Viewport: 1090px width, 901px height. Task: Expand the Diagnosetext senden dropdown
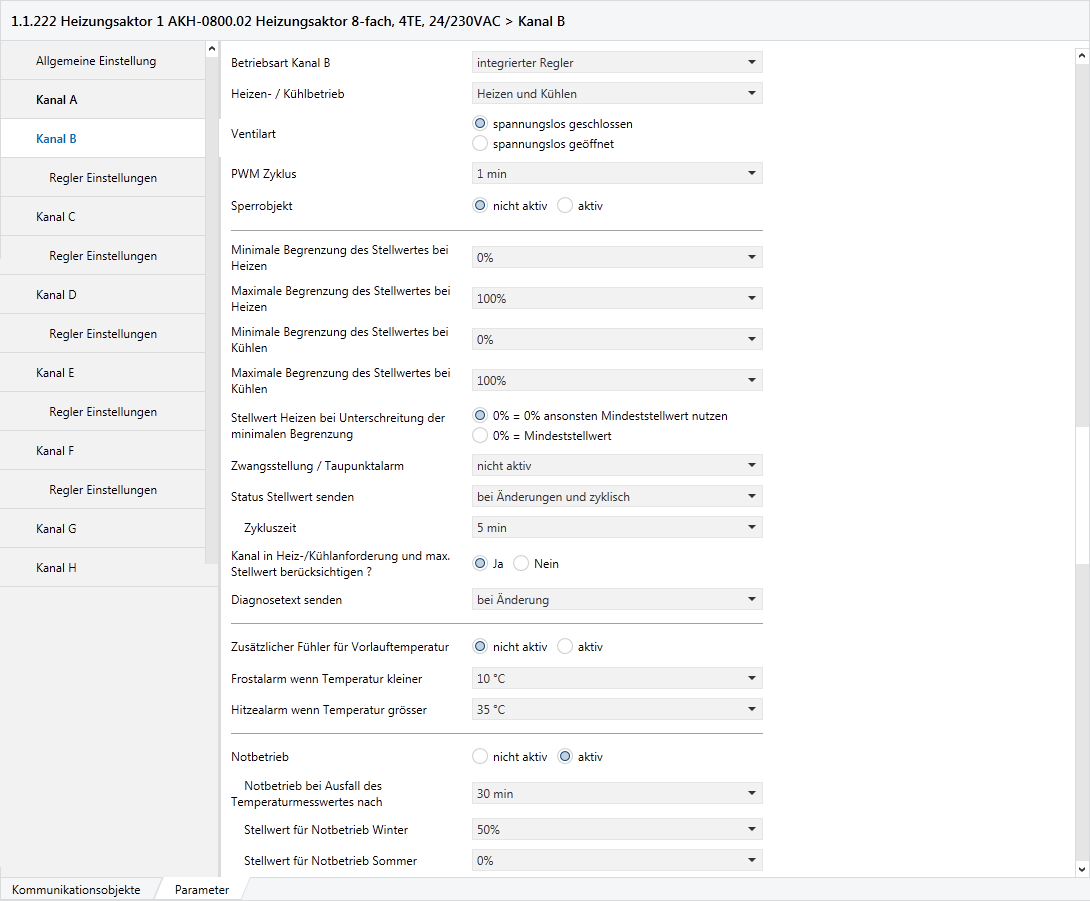[617, 600]
